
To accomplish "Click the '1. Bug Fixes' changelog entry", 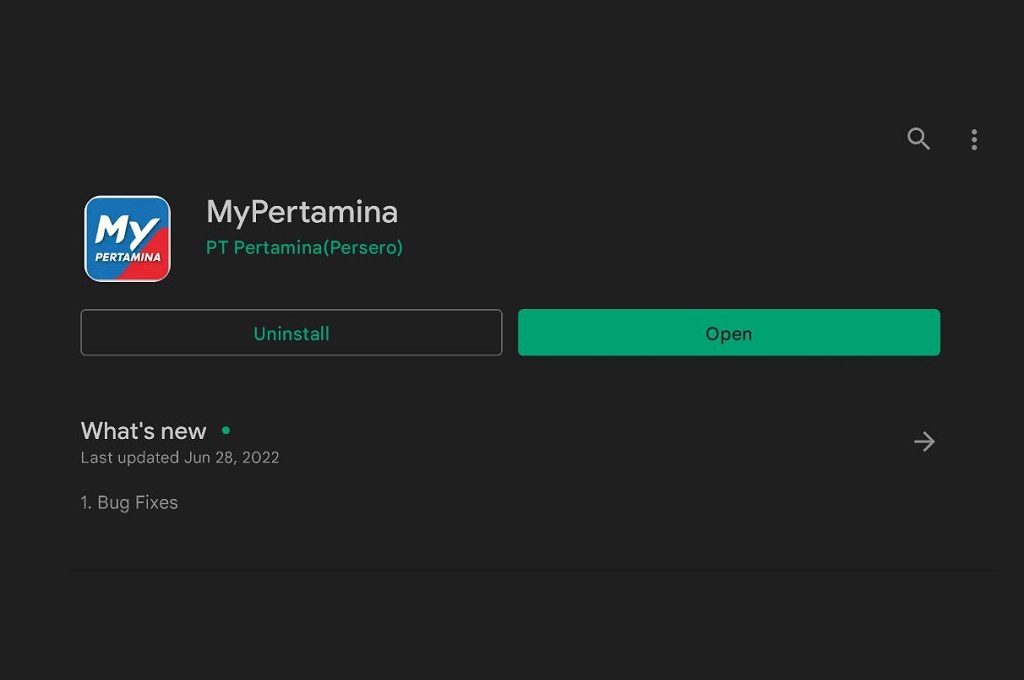I will 129,502.
